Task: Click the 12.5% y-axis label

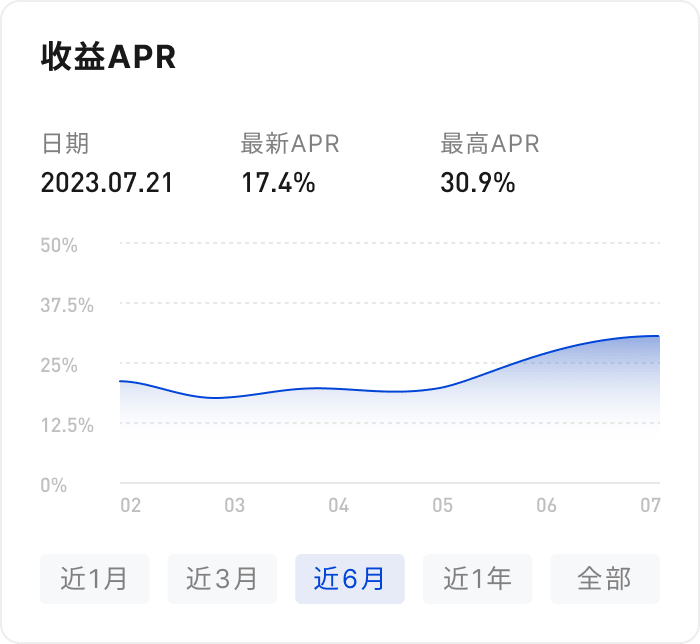Action: click(x=67, y=425)
